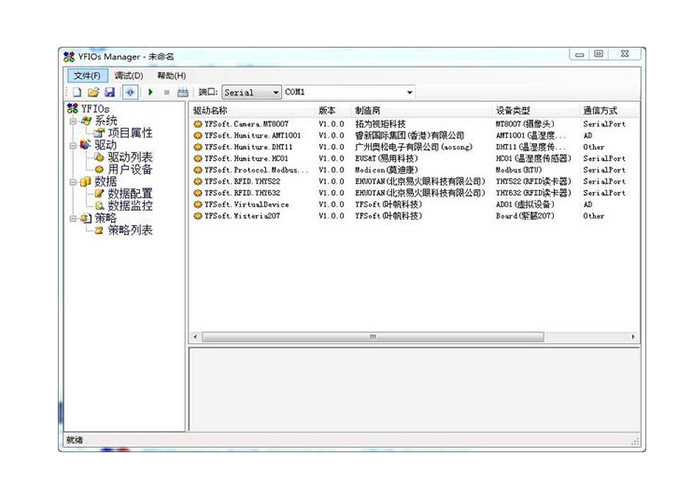Click driver icon of YFSoft.Camera.MT8007 row
This screenshot has width=700, height=500.
click(x=198, y=124)
